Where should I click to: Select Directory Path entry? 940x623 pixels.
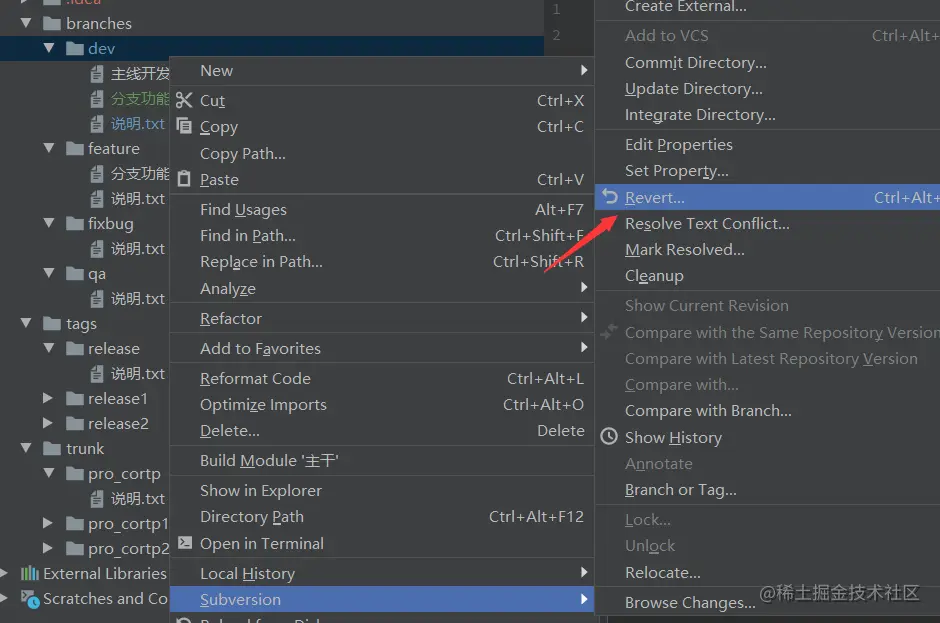(382, 516)
